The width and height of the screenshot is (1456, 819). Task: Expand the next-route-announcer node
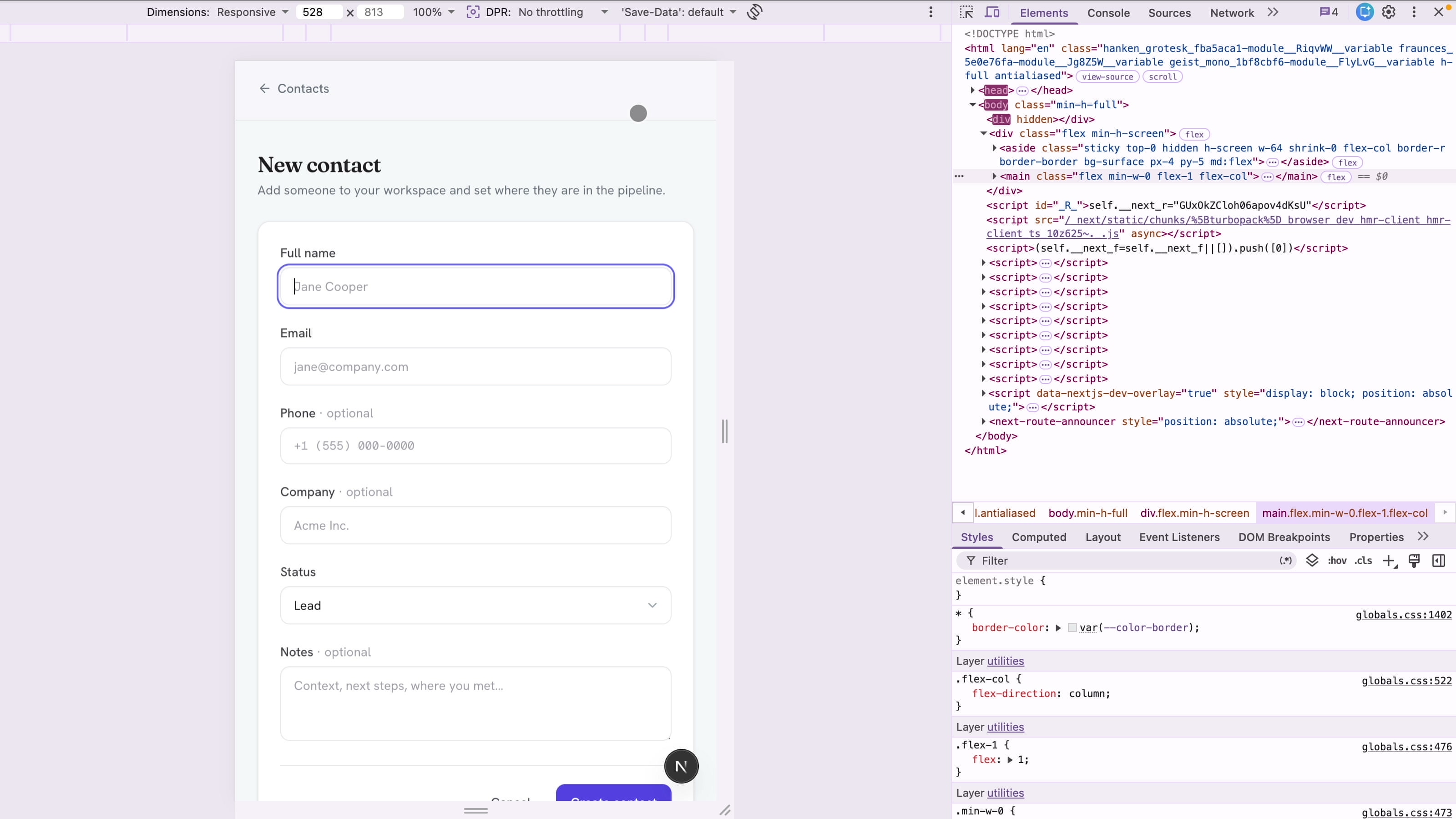(983, 422)
